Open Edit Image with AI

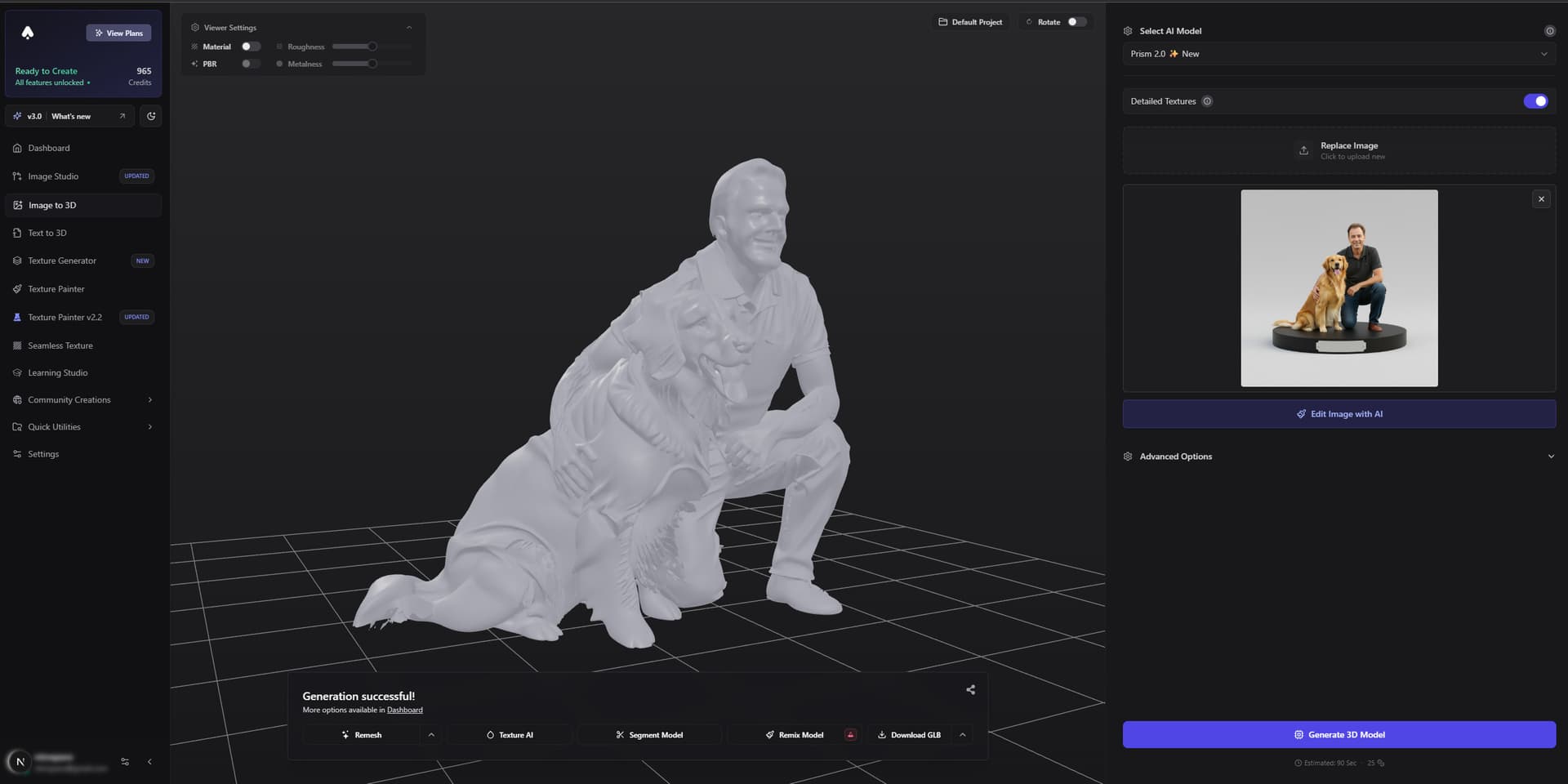[1339, 413]
